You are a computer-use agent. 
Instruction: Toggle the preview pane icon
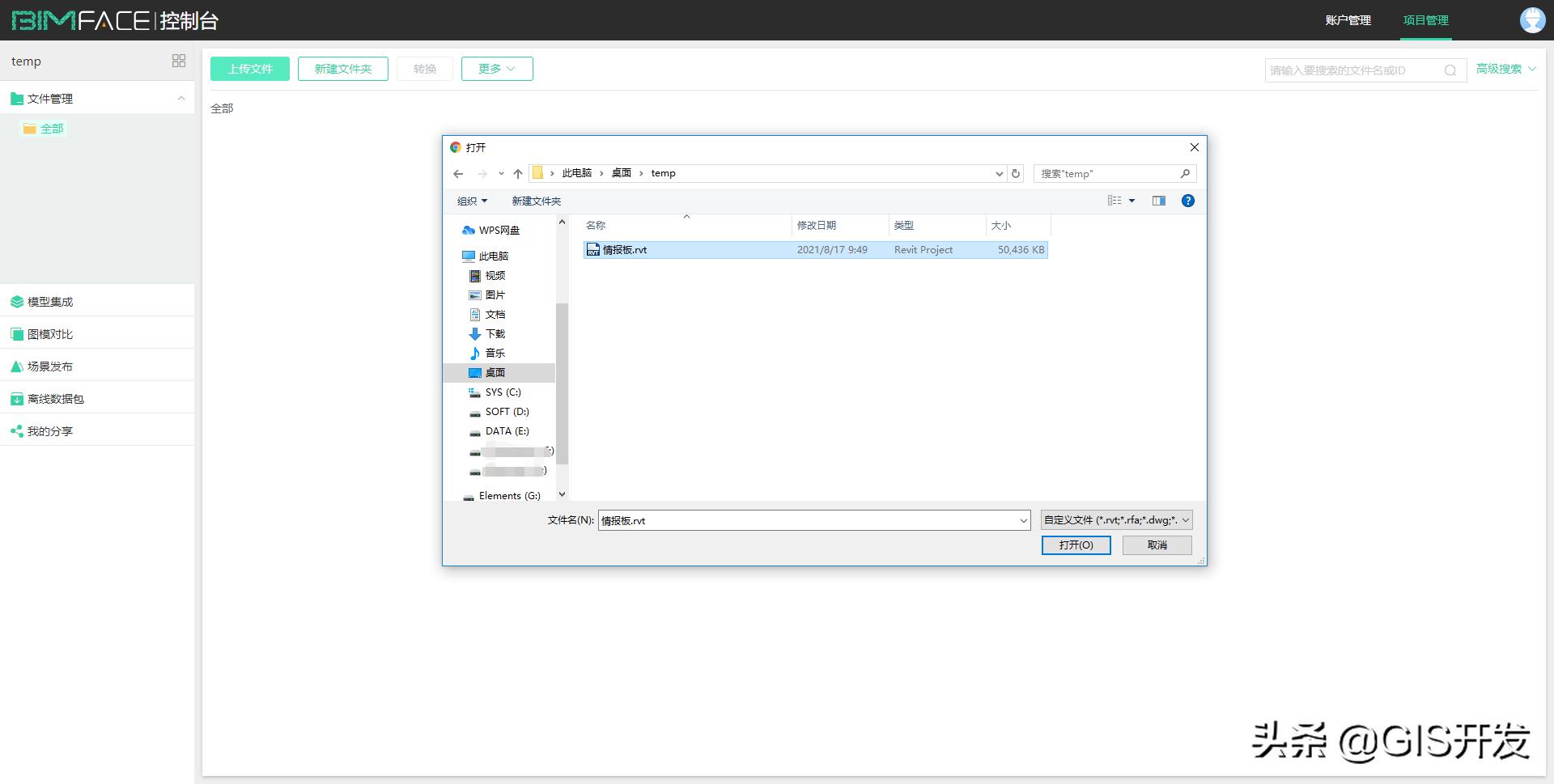[x=1158, y=201]
